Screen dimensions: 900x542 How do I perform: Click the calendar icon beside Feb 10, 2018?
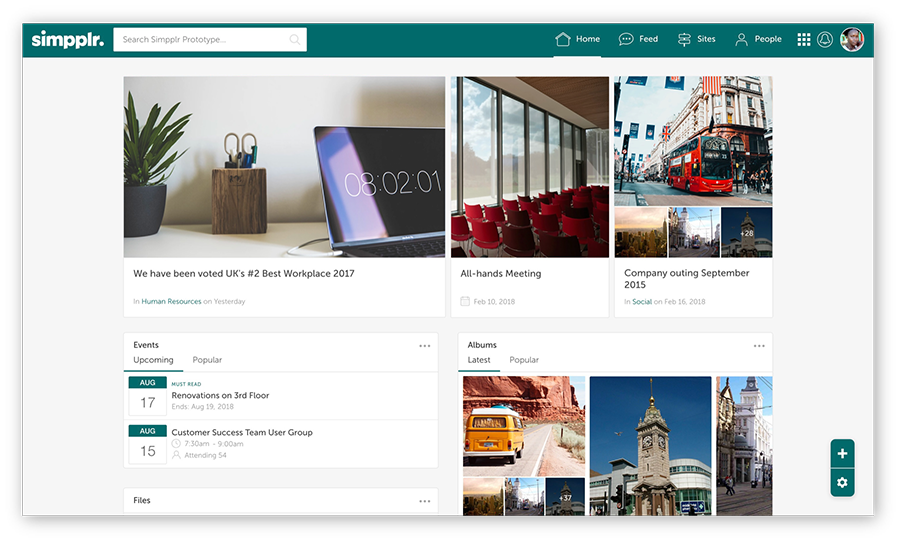(x=465, y=301)
